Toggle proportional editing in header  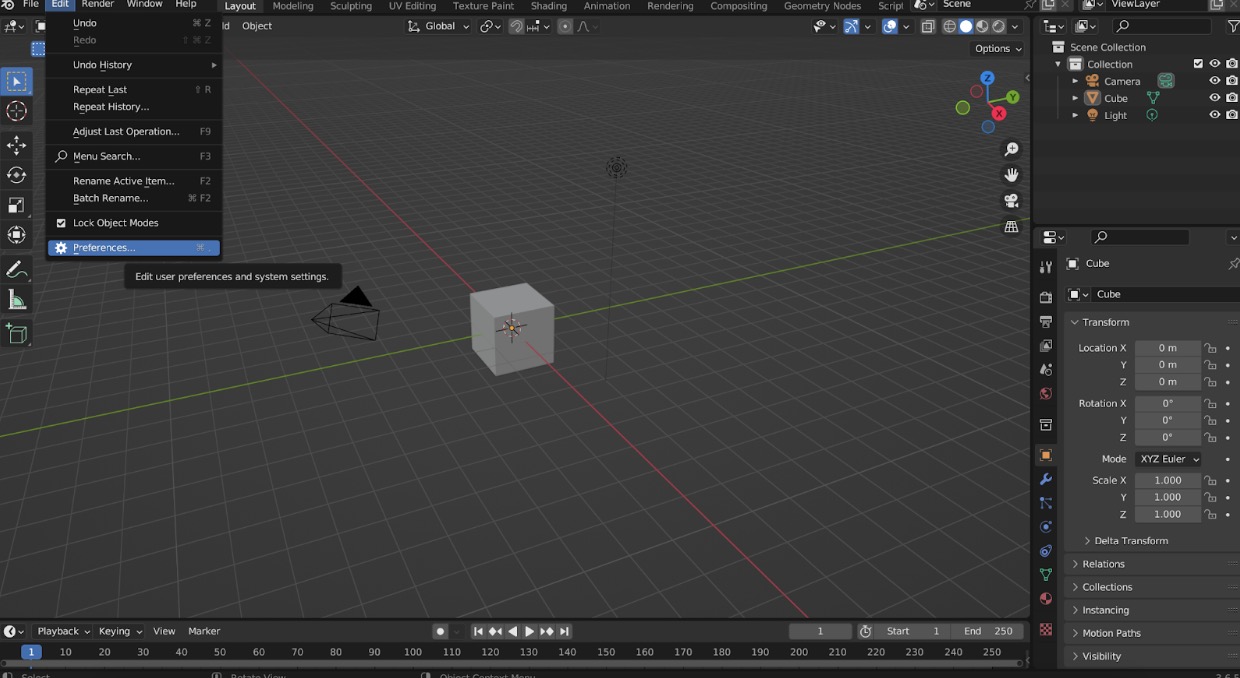click(566, 26)
